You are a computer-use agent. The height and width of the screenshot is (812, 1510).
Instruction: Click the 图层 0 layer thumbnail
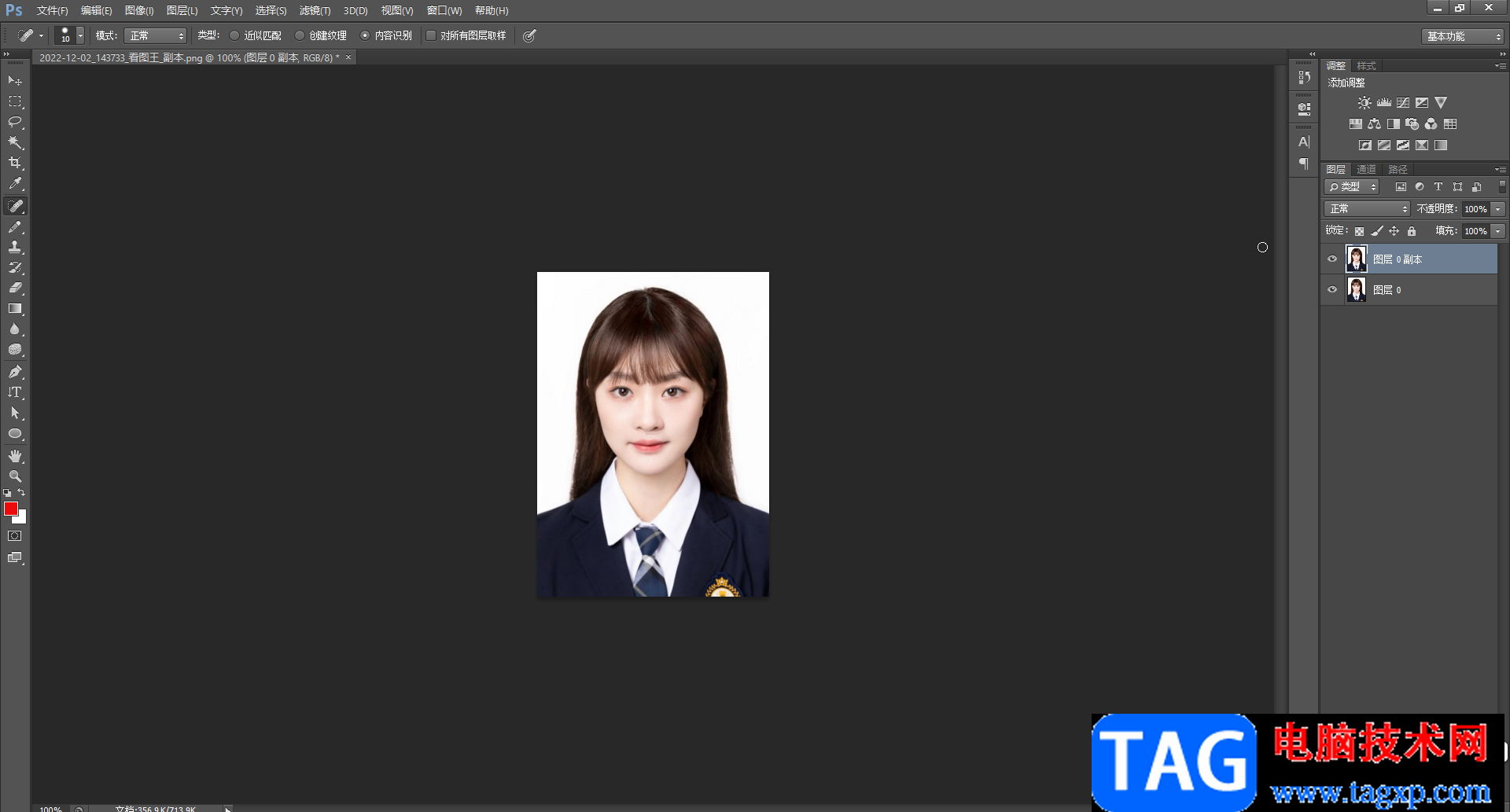pos(1357,290)
